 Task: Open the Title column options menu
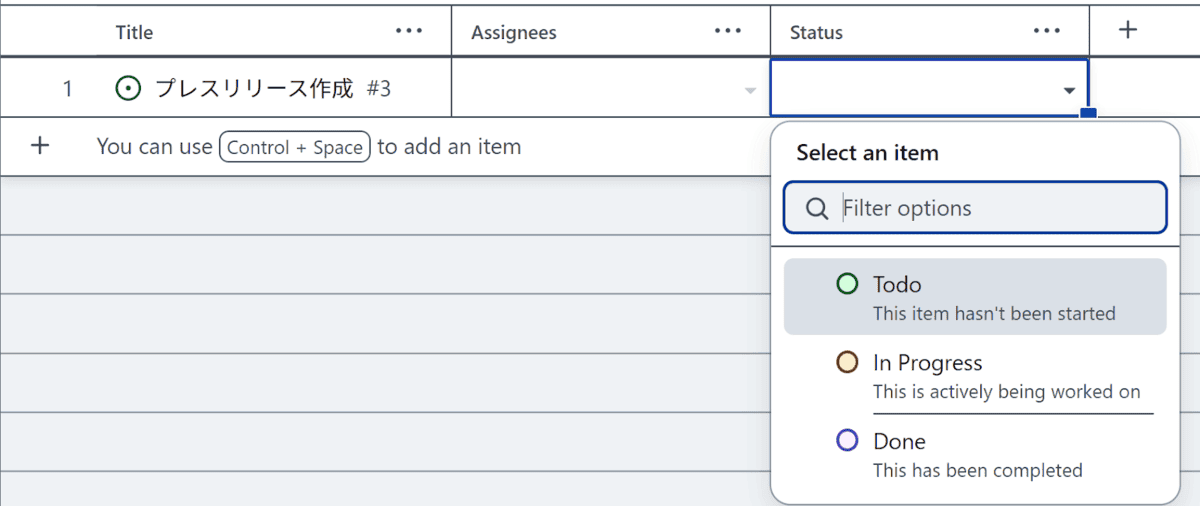[409, 31]
